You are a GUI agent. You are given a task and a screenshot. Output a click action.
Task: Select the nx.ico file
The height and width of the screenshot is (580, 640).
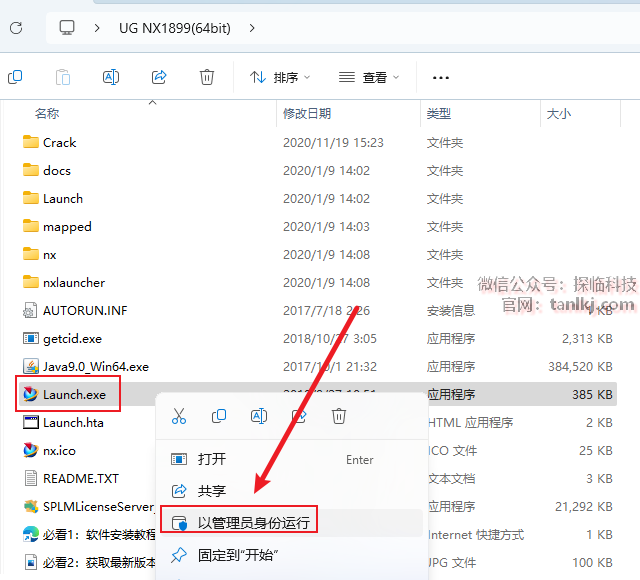point(59,451)
